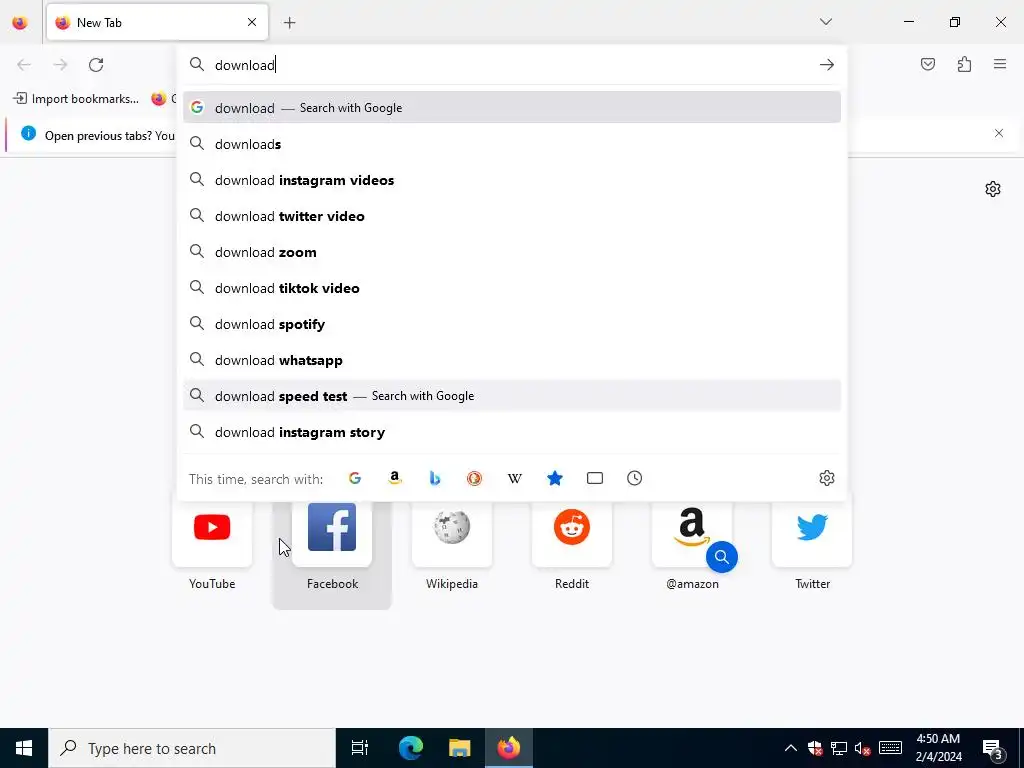This screenshot has height=768, width=1024.
Task: Search this time with Wikipedia icon
Action: pos(515,478)
